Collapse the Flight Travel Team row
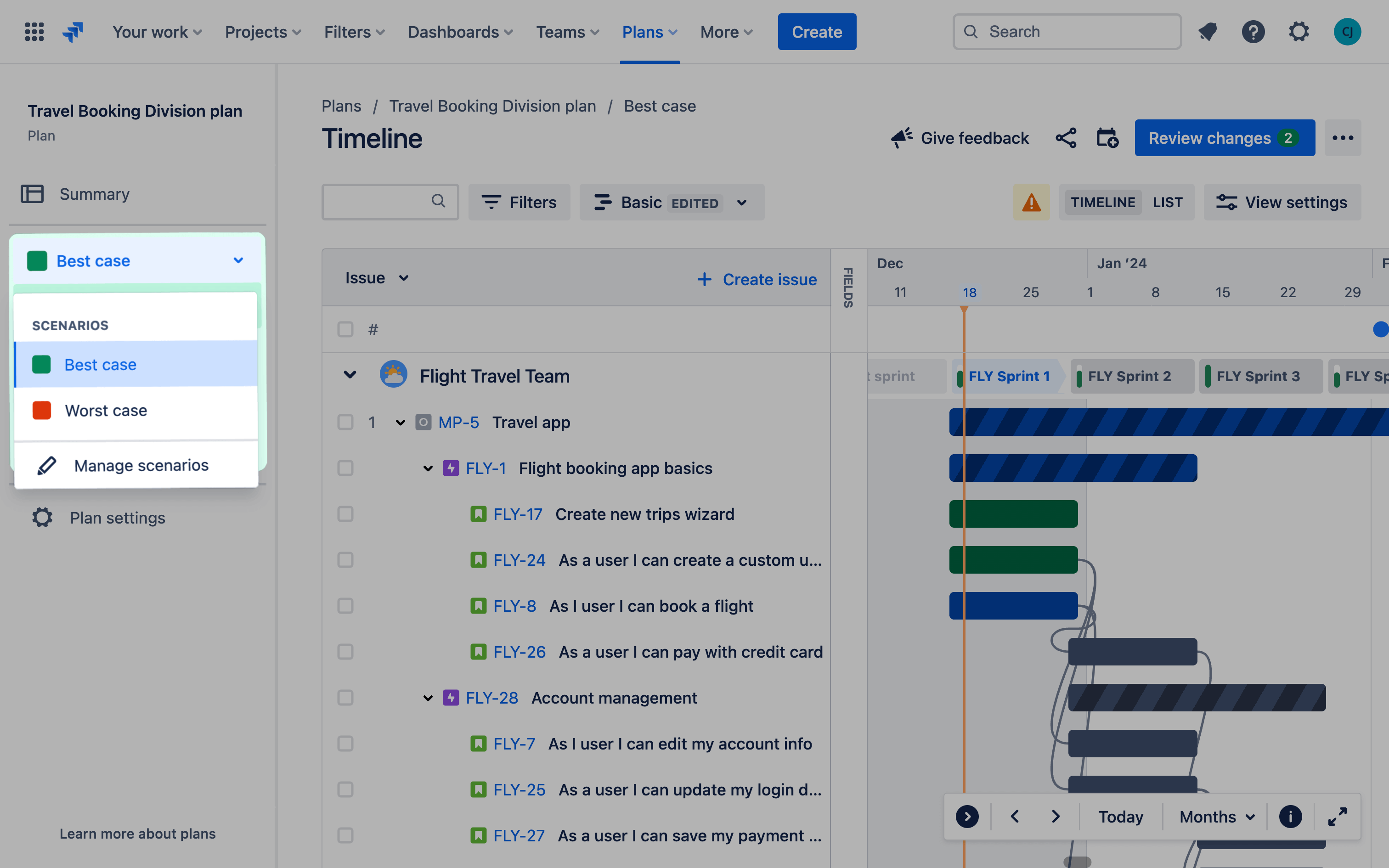Screen dimensions: 1389x868 click(x=350, y=375)
